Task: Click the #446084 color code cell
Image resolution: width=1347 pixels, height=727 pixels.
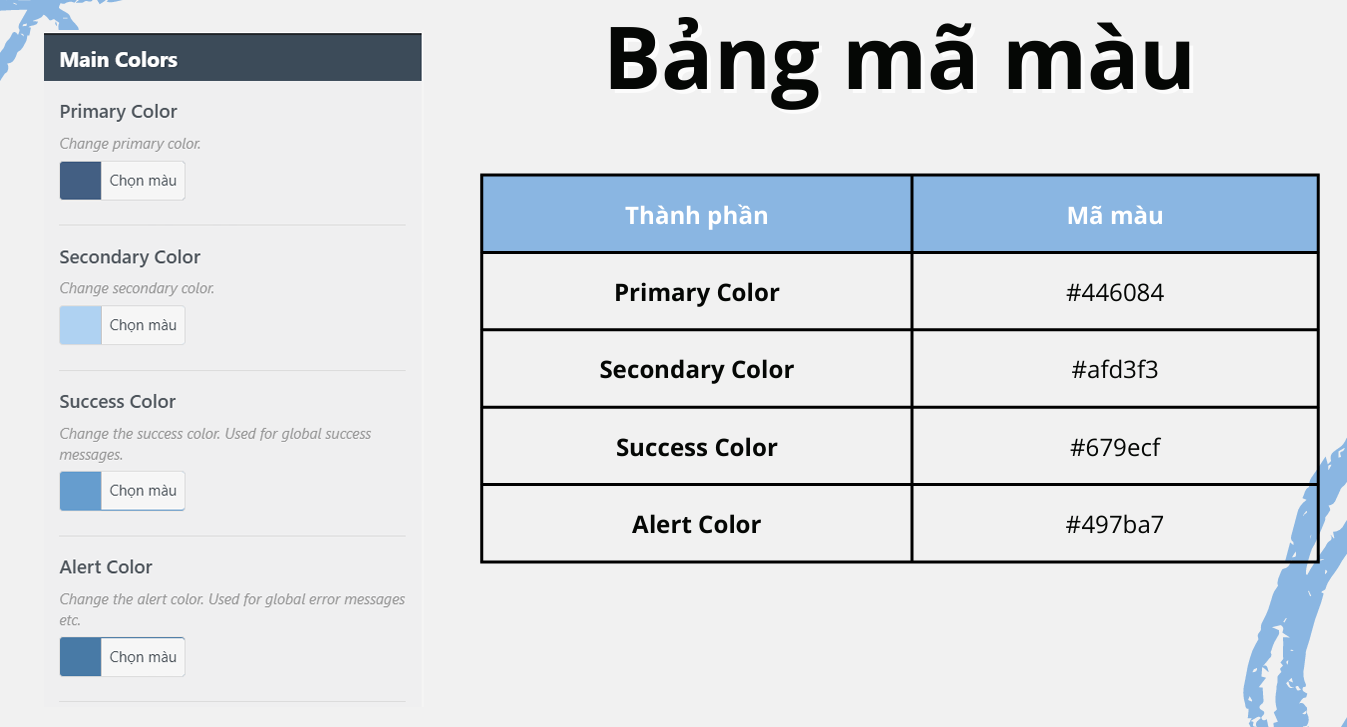Action: pos(1115,293)
